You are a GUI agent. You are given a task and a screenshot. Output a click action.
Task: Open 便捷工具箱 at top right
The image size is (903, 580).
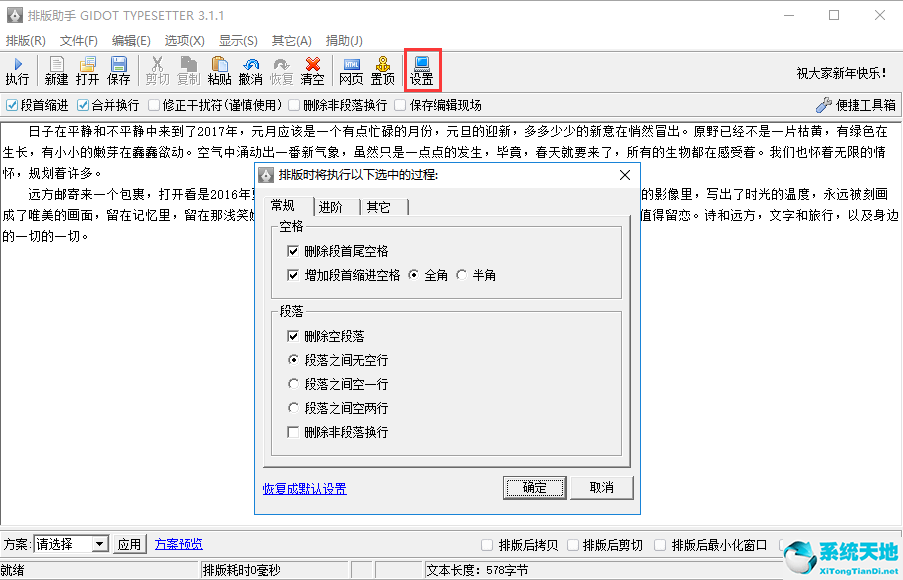(x=860, y=104)
